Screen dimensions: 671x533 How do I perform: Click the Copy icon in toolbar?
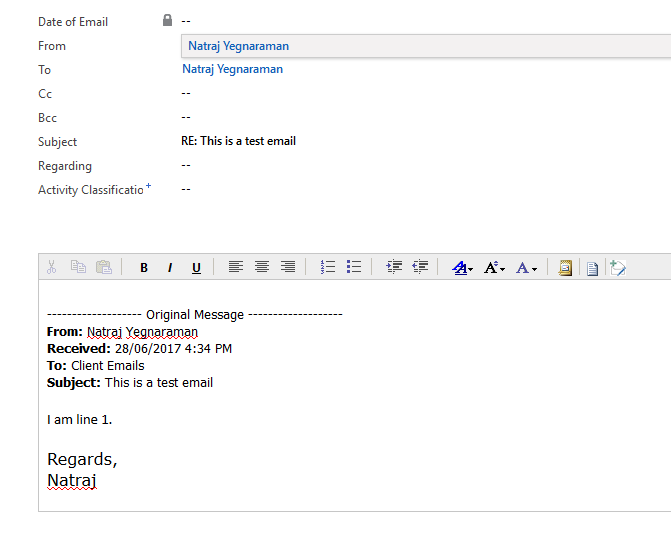(78, 267)
